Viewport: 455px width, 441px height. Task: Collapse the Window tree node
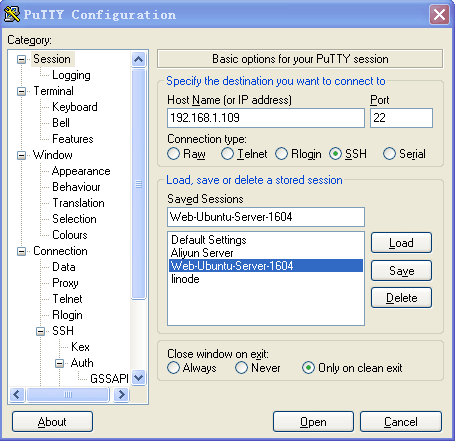(x=21, y=155)
